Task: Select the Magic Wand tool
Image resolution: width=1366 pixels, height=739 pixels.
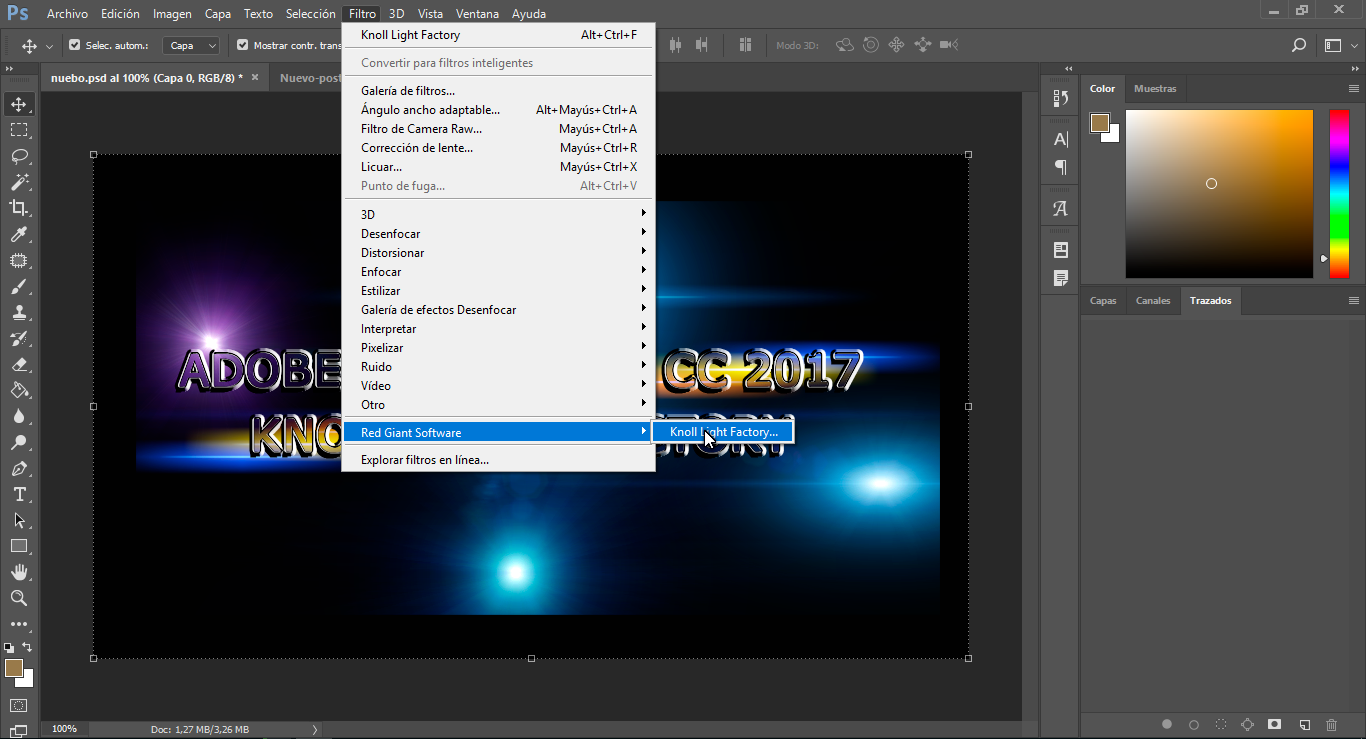Action: pyautogui.click(x=19, y=182)
